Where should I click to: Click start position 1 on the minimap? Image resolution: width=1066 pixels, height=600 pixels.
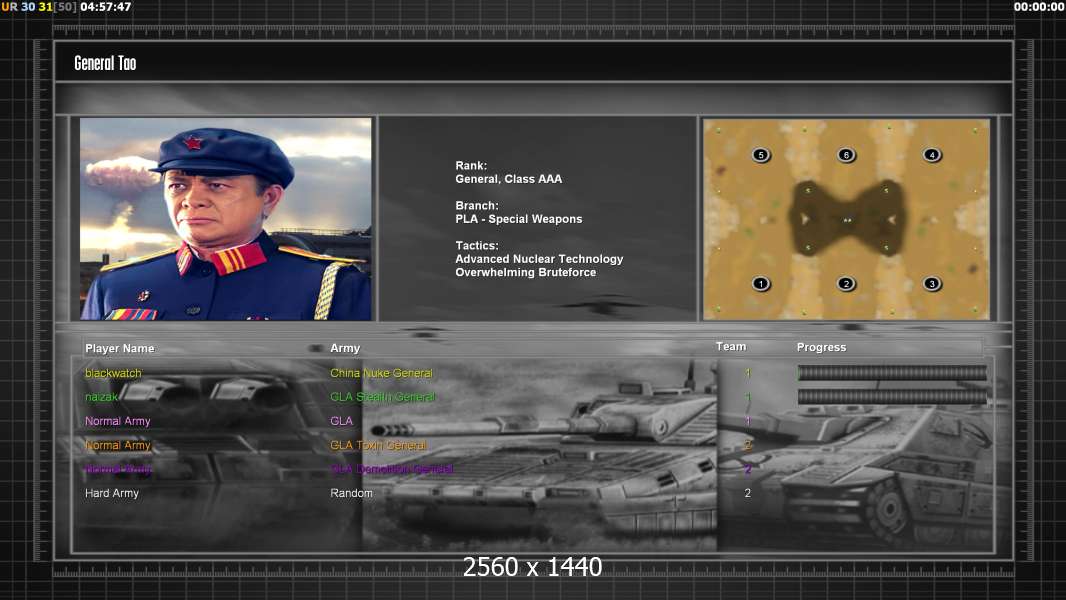[761, 284]
